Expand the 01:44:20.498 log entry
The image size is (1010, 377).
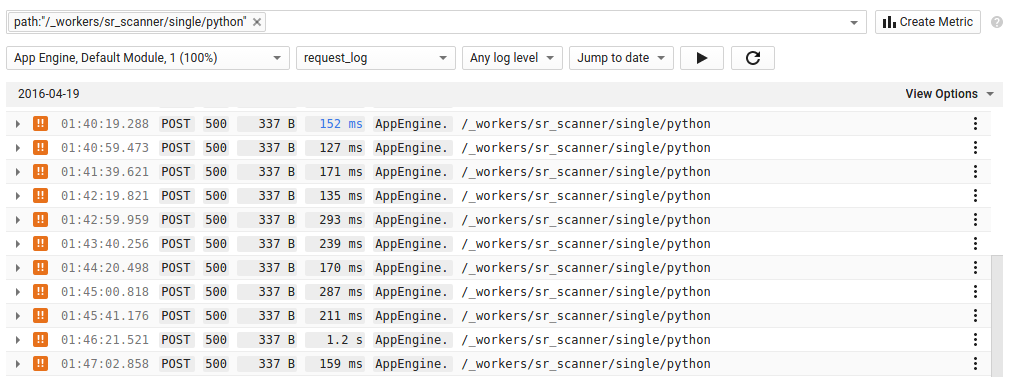[x=18, y=267]
